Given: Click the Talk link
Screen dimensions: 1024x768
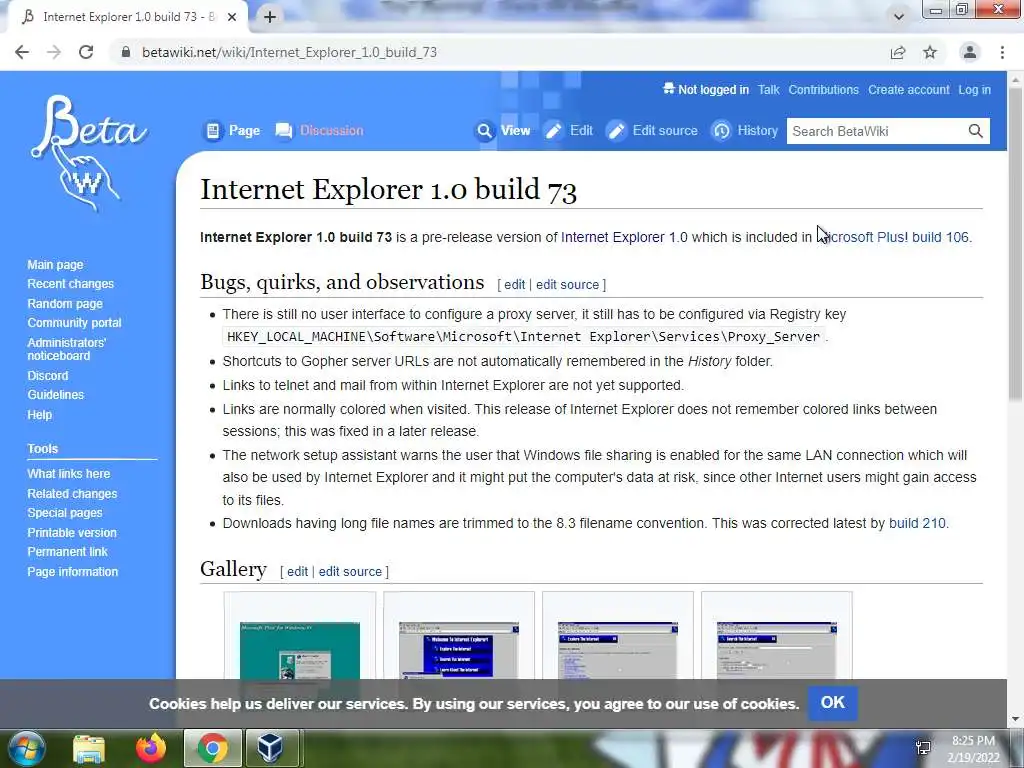Looking at the screenshot, I should point(769,89).
